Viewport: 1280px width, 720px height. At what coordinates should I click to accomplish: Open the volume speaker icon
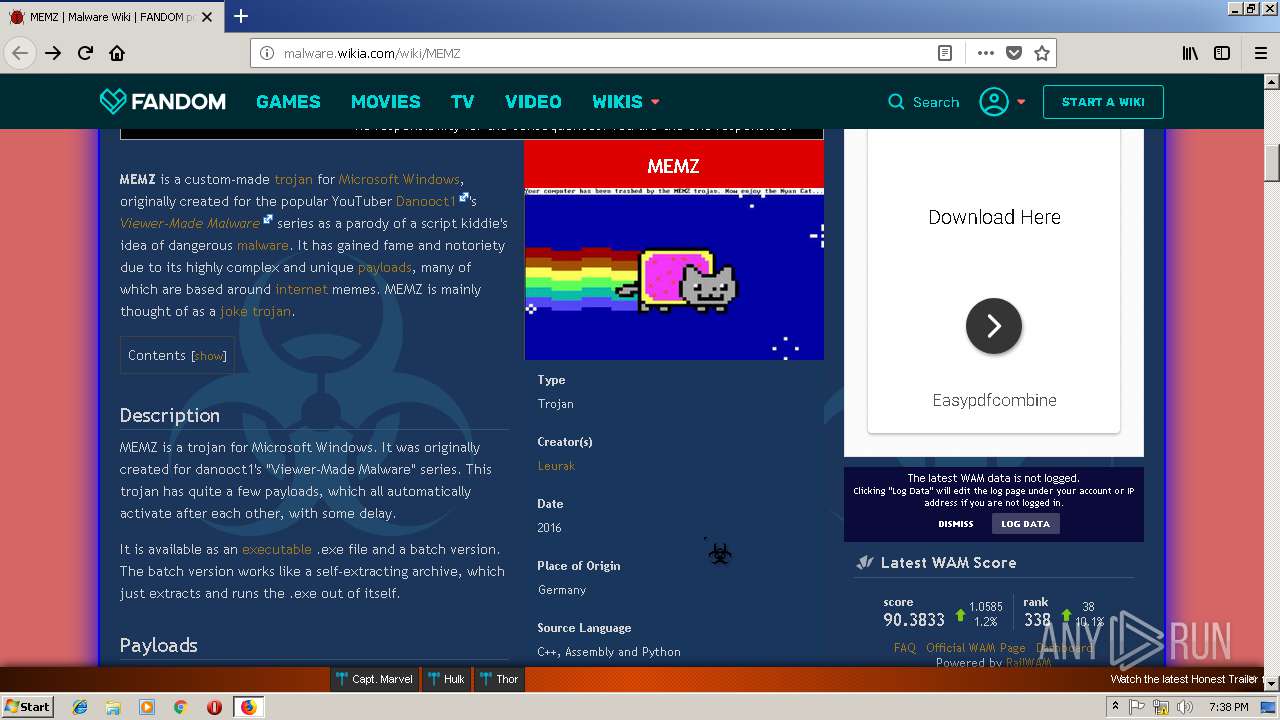click(1185, 707)
